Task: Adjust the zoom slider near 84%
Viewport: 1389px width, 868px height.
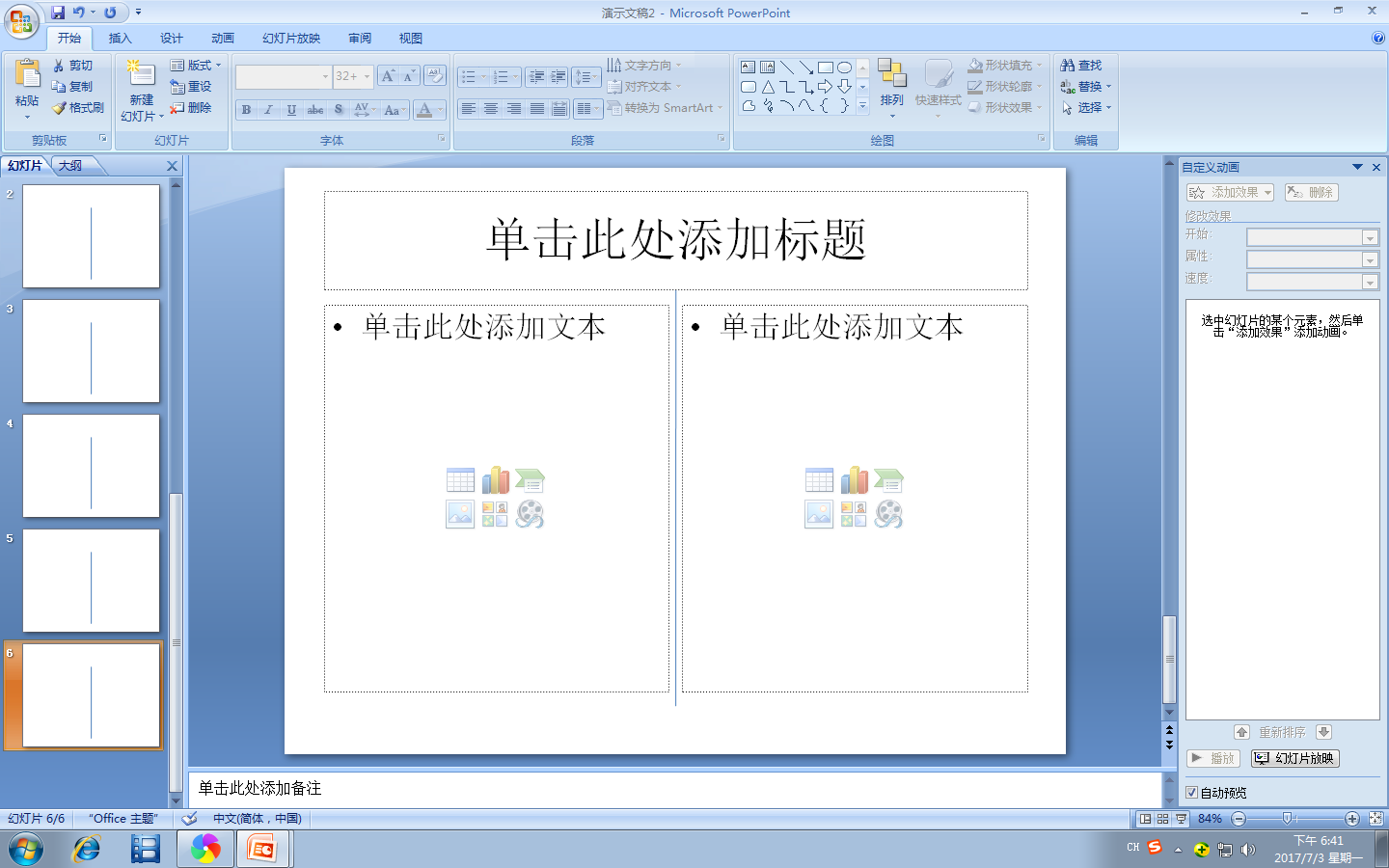Action: click(x=1287, y=818)
